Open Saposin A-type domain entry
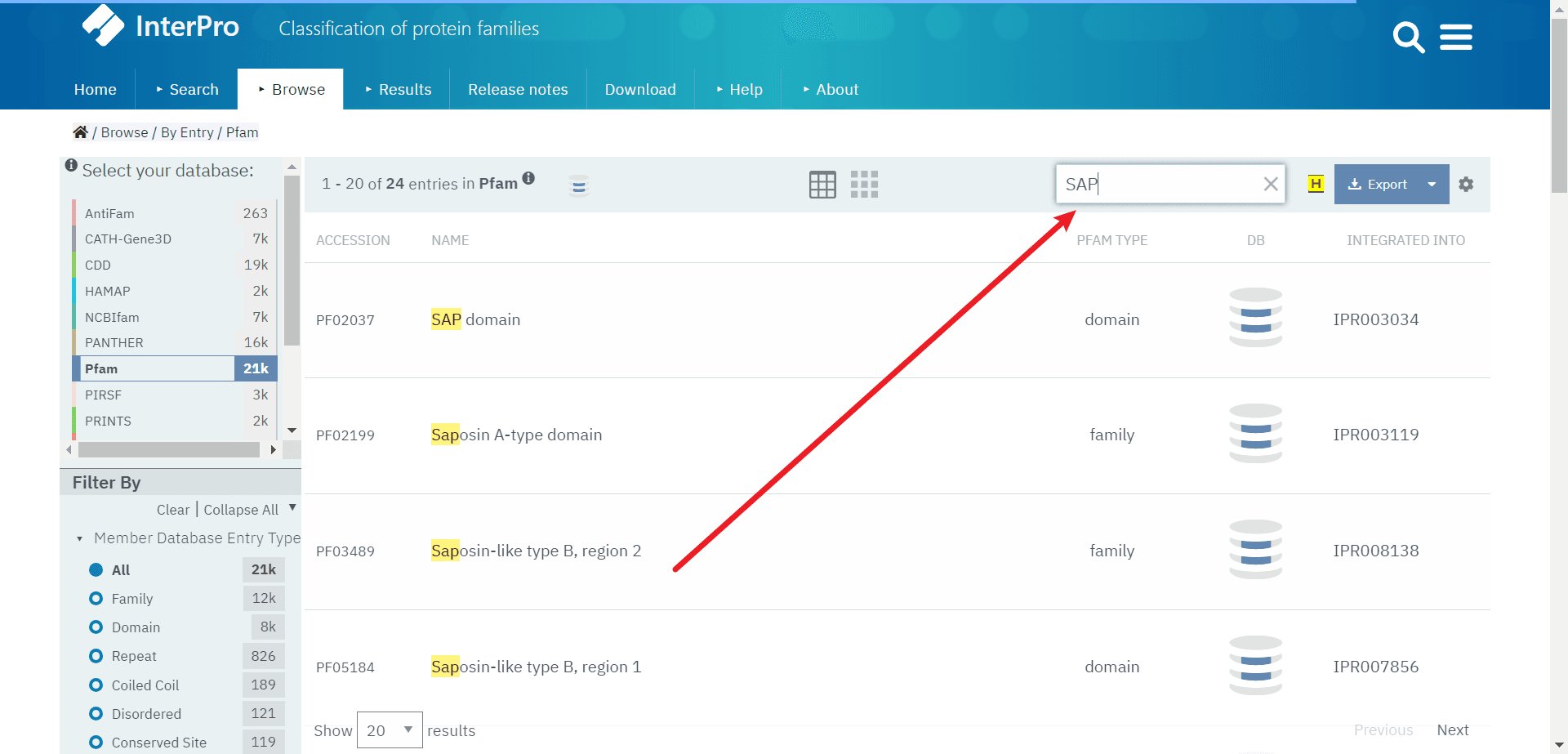This screenshot has height=754, width=1568. pyautogui.click(x=516, y=435)
